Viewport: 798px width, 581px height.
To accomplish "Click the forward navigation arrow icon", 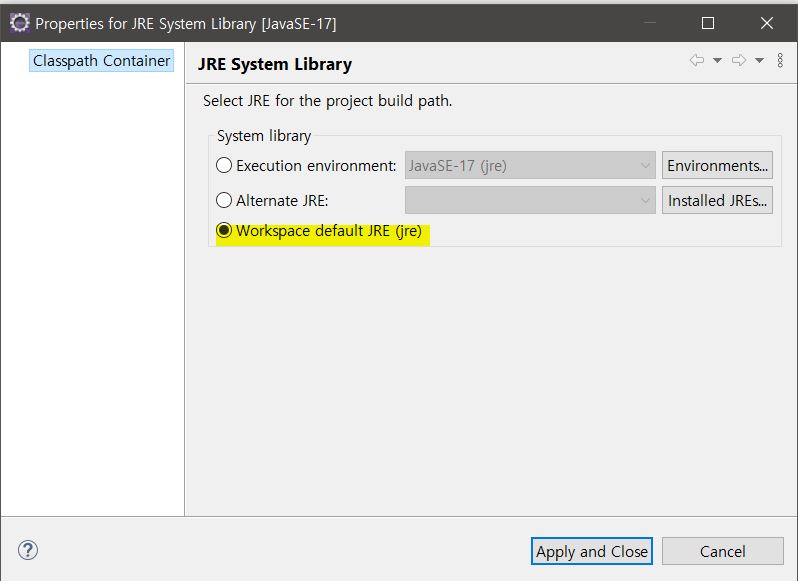I will 739,60.
